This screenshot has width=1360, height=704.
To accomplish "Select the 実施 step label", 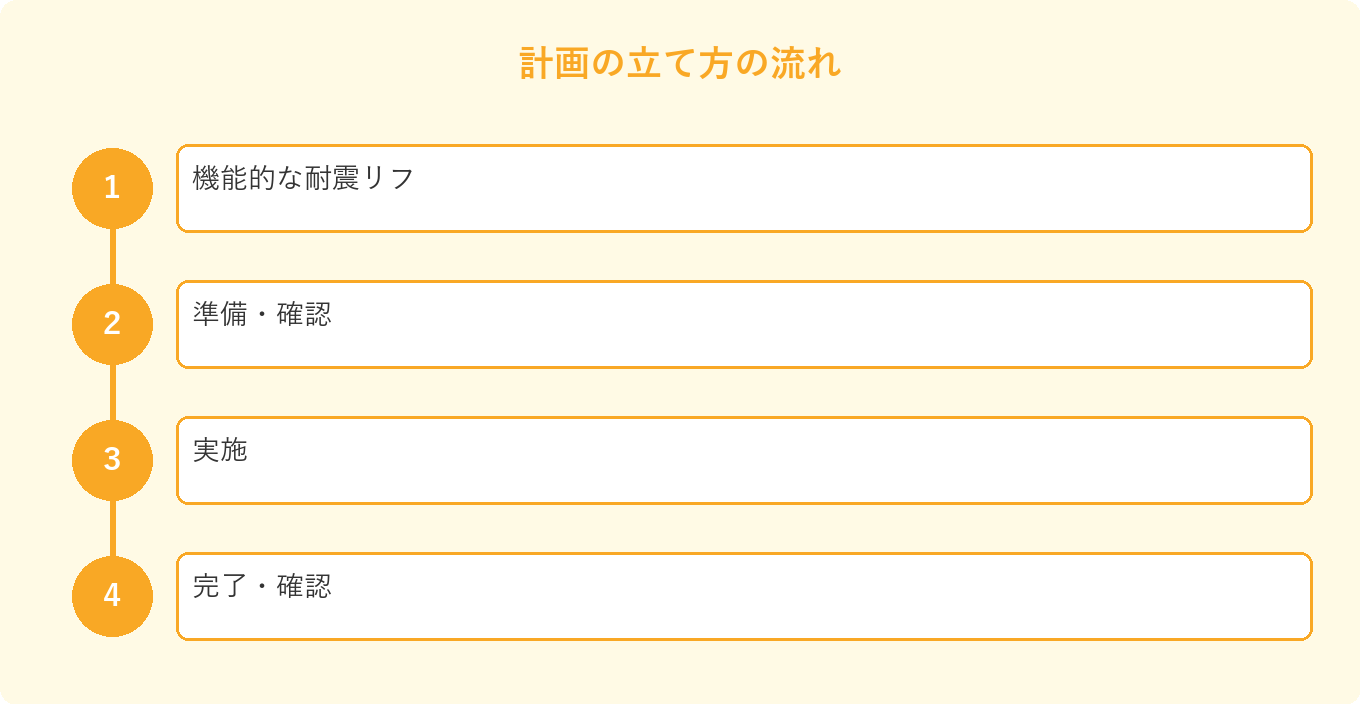I will (x=219, y=451).
